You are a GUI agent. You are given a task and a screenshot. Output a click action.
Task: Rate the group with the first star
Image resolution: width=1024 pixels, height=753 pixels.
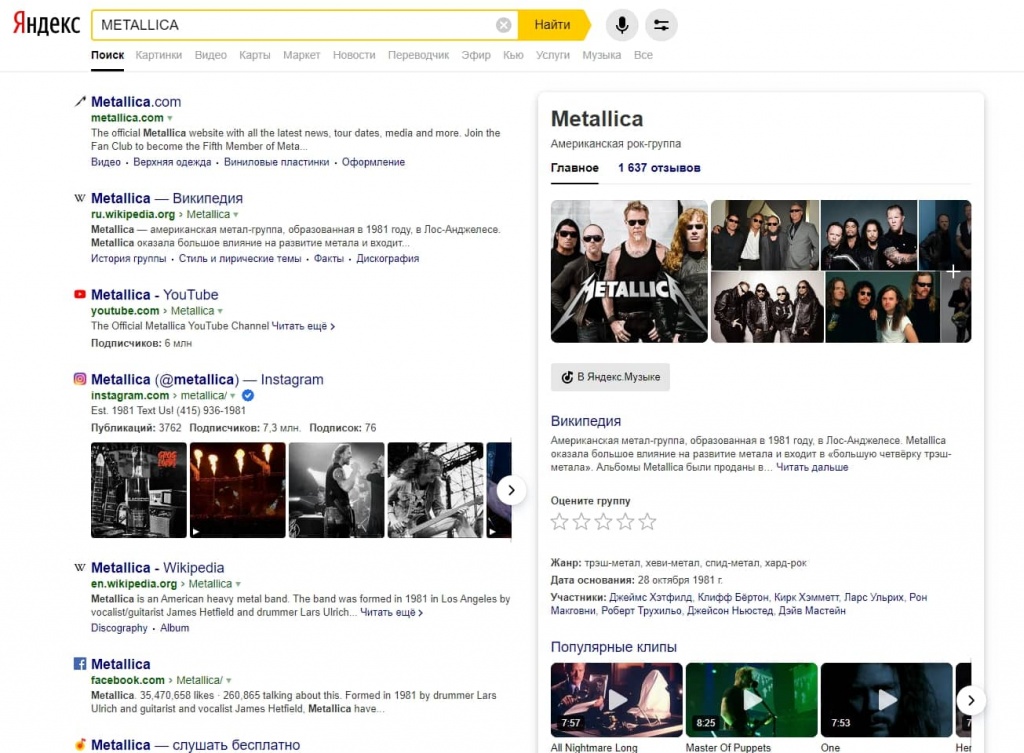pos(560,522)
